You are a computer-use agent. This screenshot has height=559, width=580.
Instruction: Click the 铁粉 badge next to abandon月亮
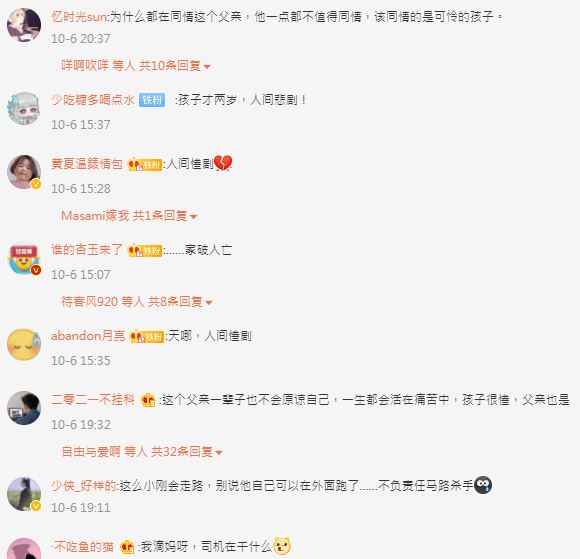point(146,337)
